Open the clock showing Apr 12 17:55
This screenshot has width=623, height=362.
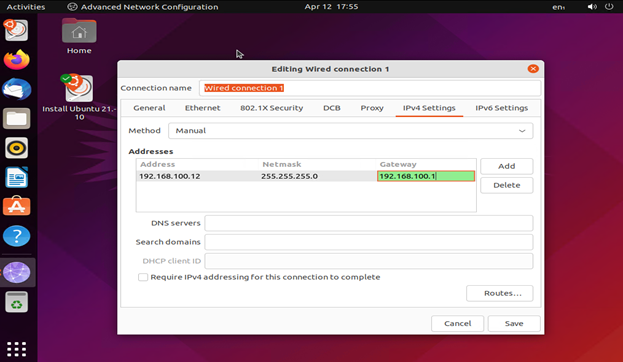click(x=331, y=7)
